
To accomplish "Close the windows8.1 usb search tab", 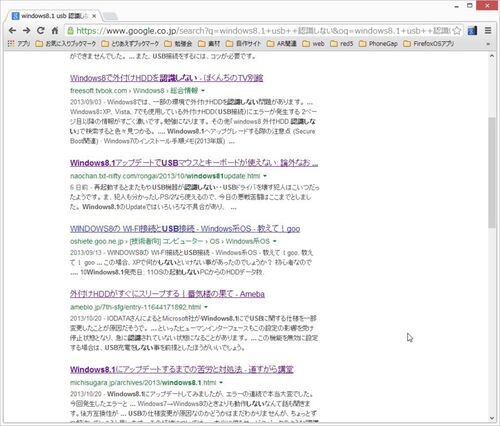I will tap(94, 16).
